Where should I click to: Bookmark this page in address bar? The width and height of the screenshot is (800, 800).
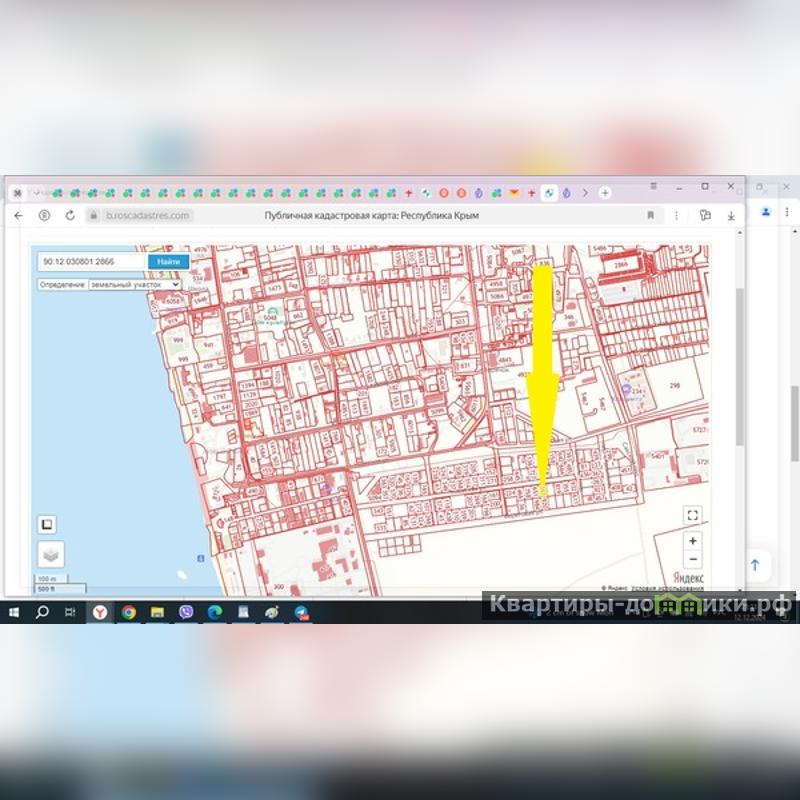650,215
